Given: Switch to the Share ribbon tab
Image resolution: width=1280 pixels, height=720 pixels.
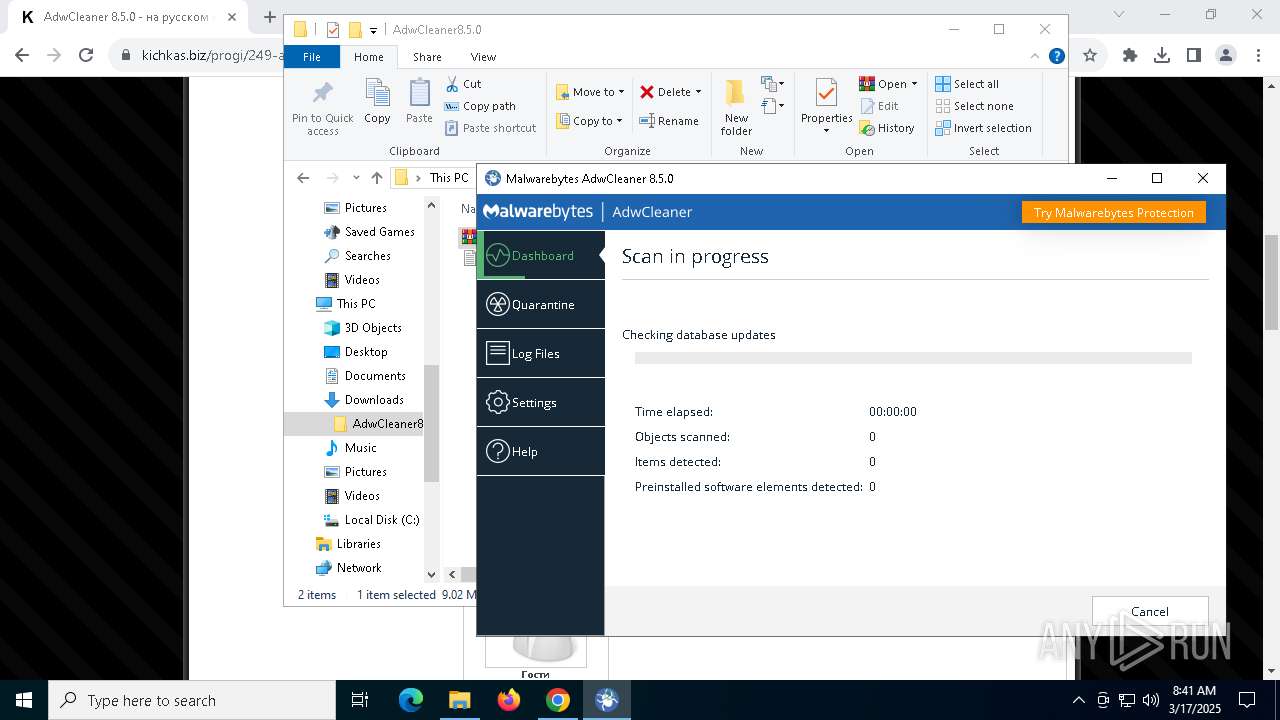Looking at the screenshot, I should pos(427,57).
